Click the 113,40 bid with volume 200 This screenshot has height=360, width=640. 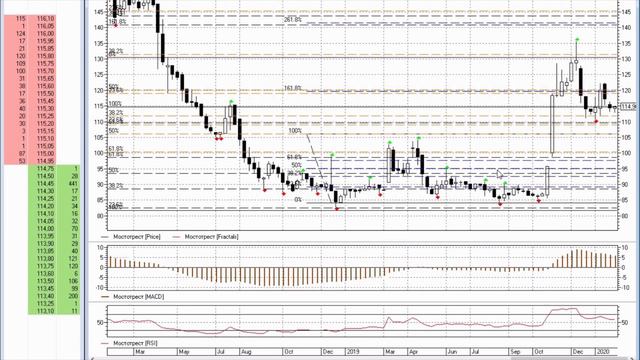[x=54, y=296]
